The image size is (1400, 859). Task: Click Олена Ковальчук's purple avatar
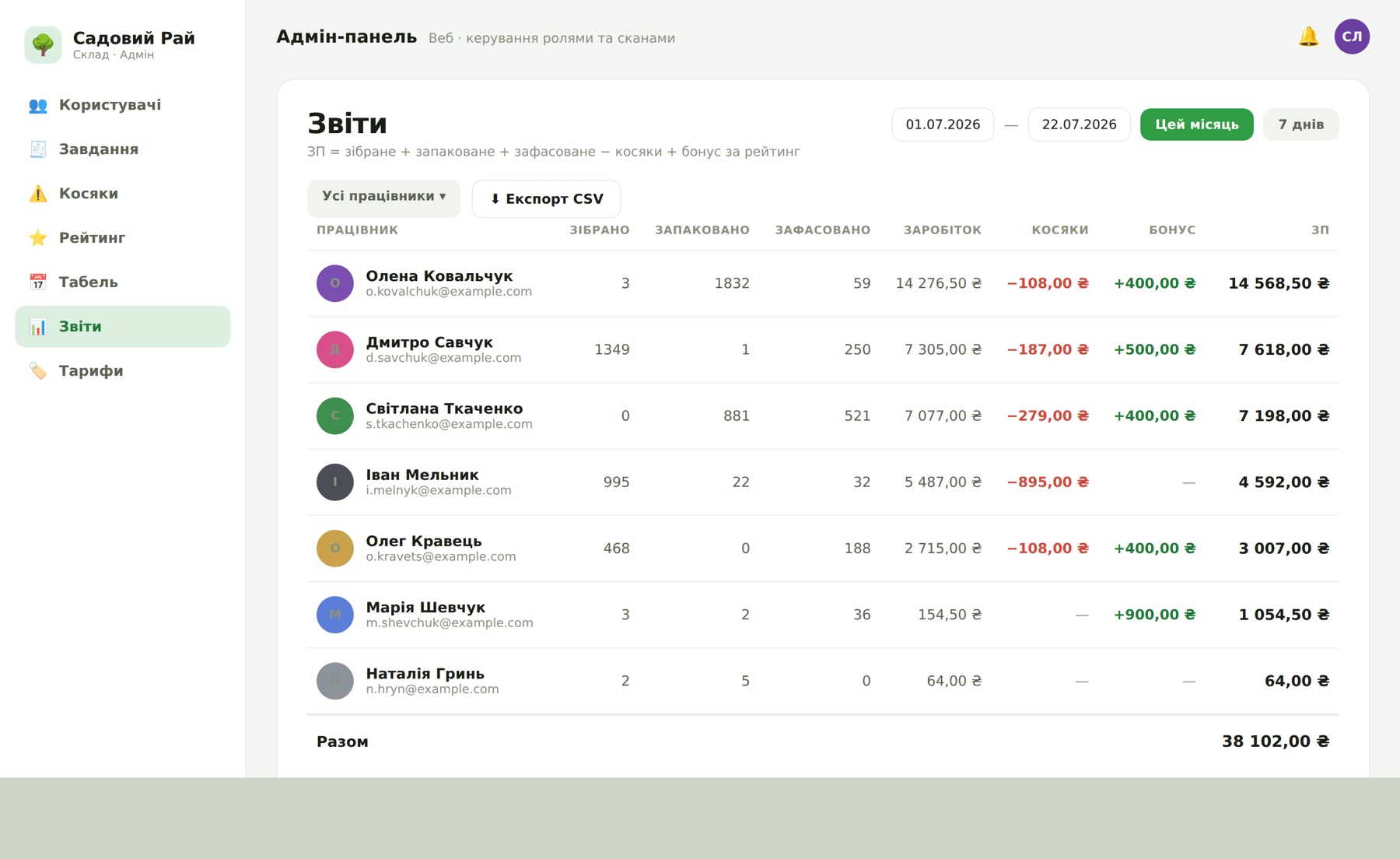pyautogui.click(x=335, y=283)
